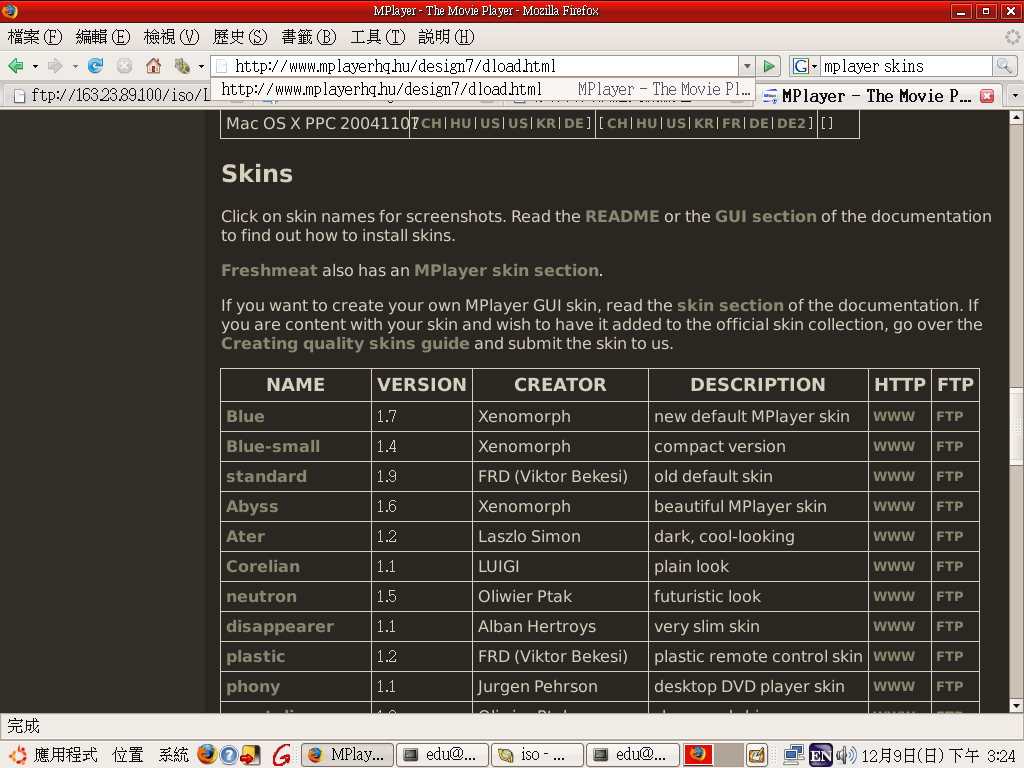
Task: Open the plastic skin link
Action: point(255,657)
